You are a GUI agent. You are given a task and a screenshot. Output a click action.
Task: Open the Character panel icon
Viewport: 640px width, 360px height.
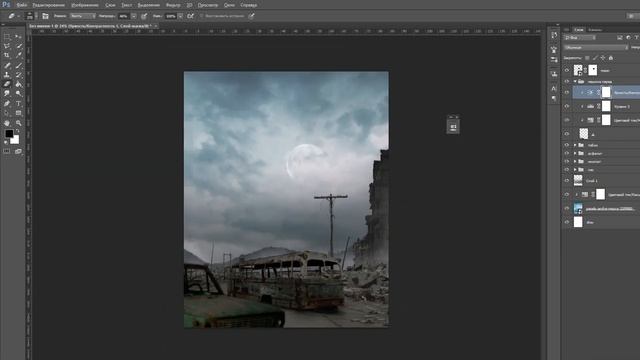[x=554, y=89]
